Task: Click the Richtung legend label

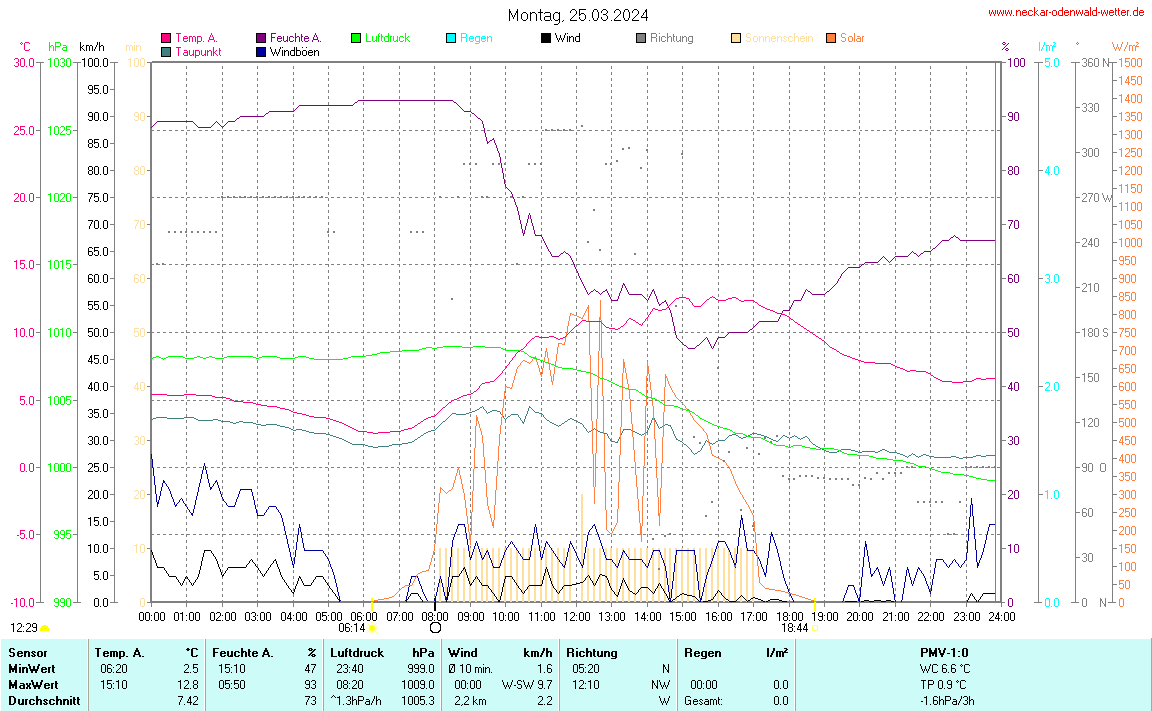Action: pos(671,38)
